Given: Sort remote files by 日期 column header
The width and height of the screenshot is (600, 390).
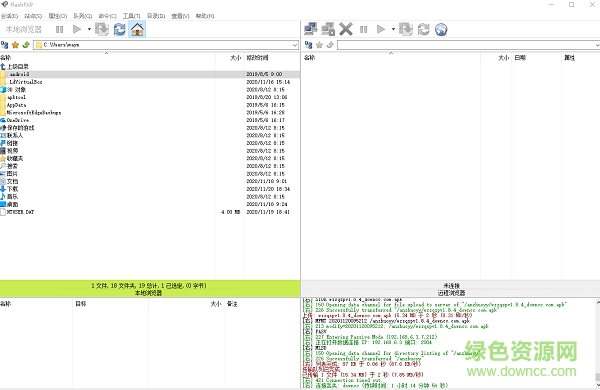Looking at the screenshot, I should click(x=536, y=58).
